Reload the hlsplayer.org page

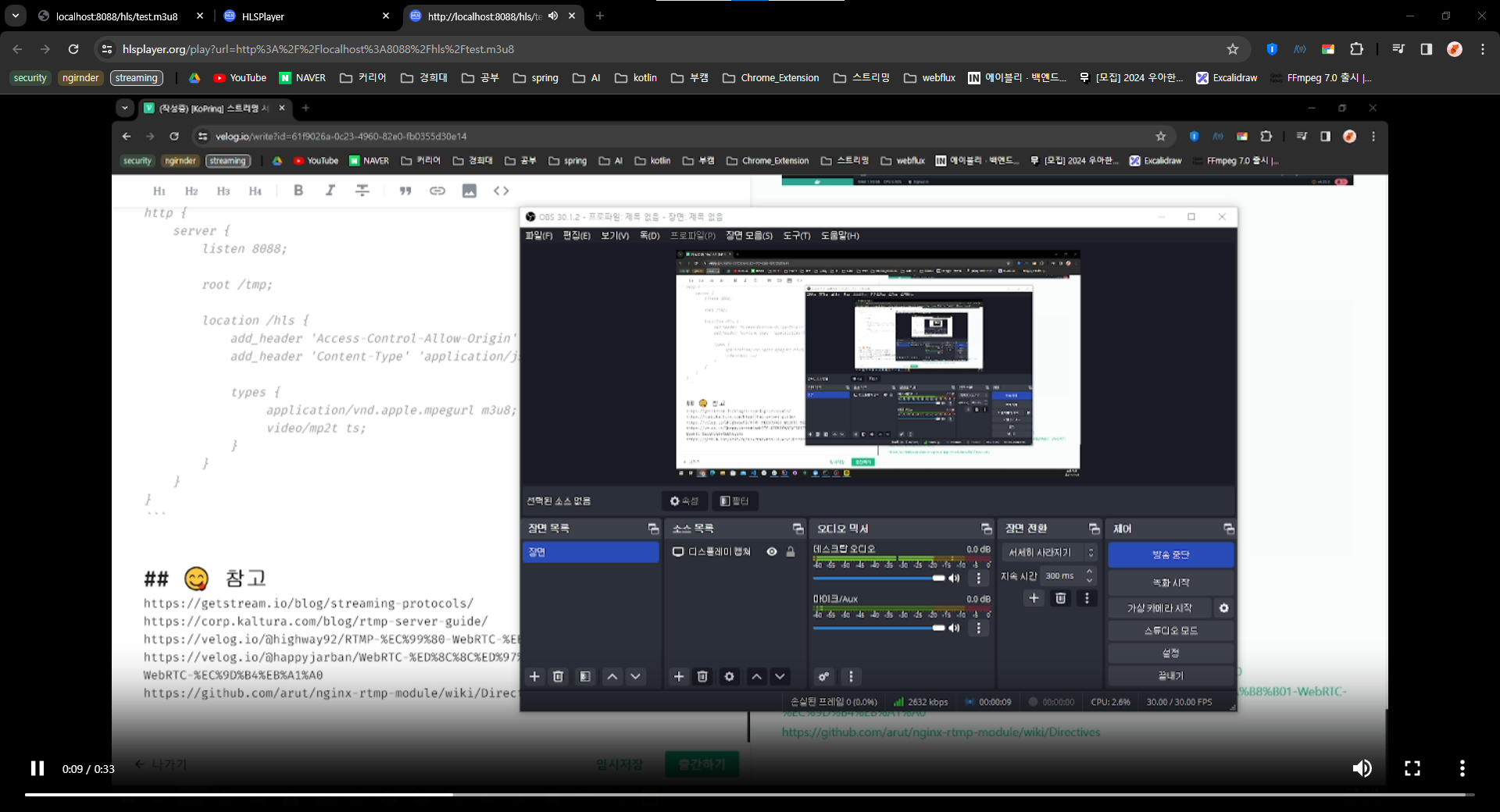(x=73, y=49)
